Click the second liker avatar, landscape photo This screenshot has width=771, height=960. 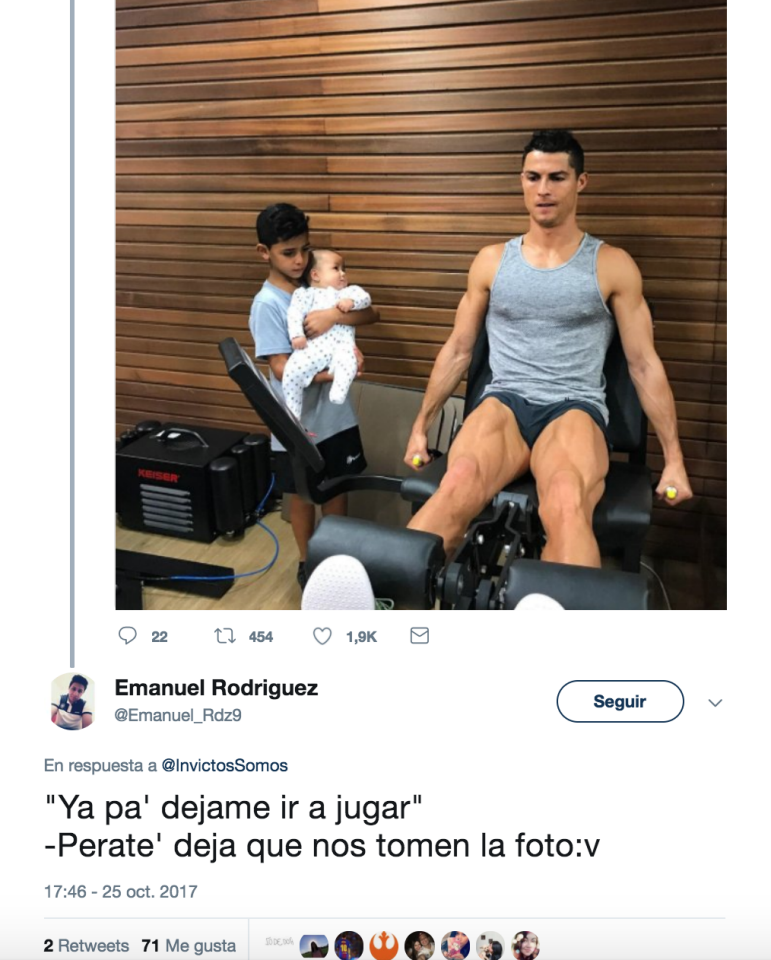tap(314, 946)
